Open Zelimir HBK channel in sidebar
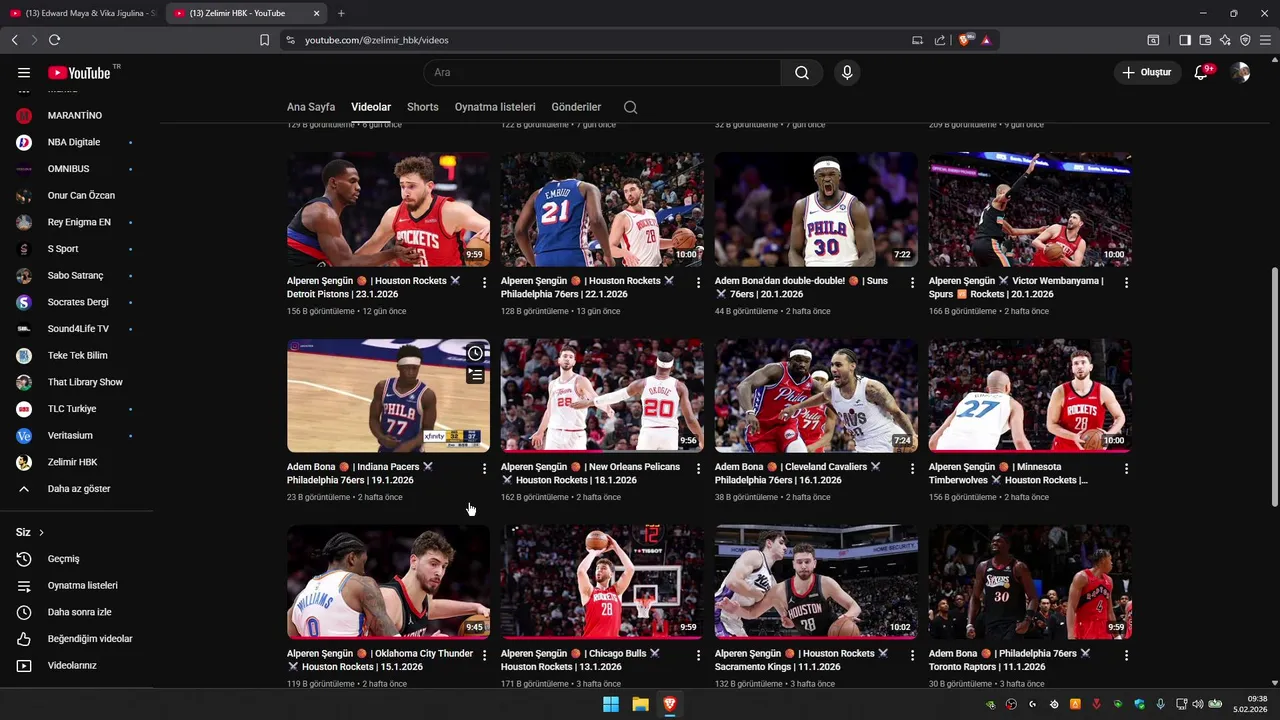 click(70, 462)
